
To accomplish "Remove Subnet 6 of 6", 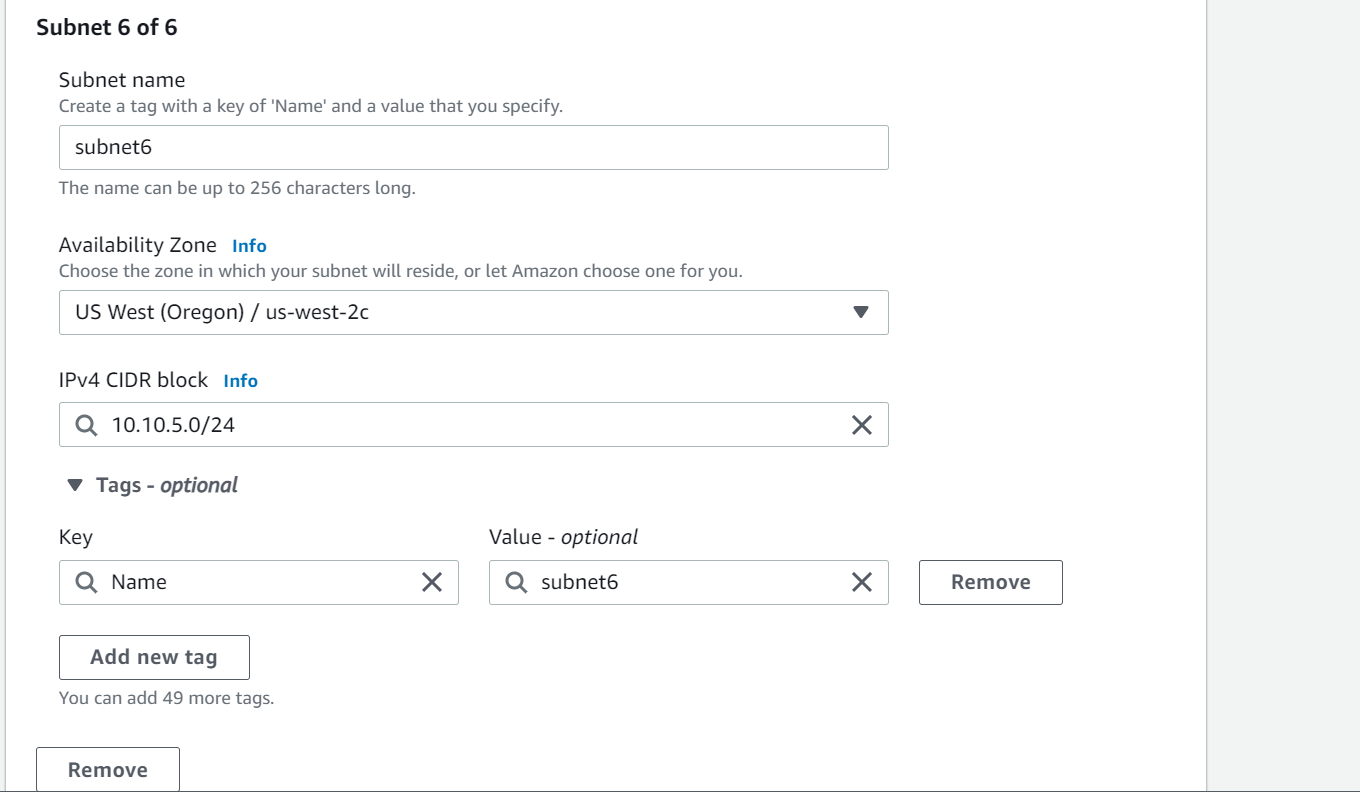I will coord(108,769).
